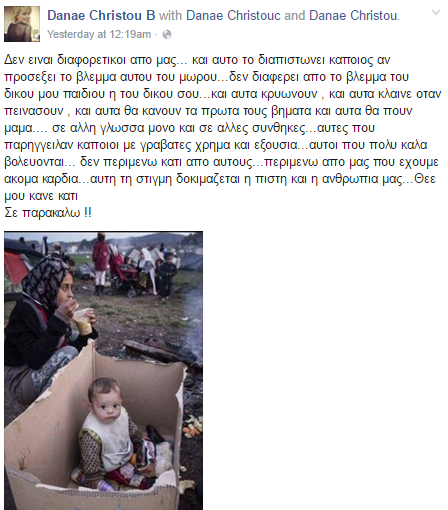Click the word 'with' in the header
Screen dimensions: 448x510
[170, 15]
